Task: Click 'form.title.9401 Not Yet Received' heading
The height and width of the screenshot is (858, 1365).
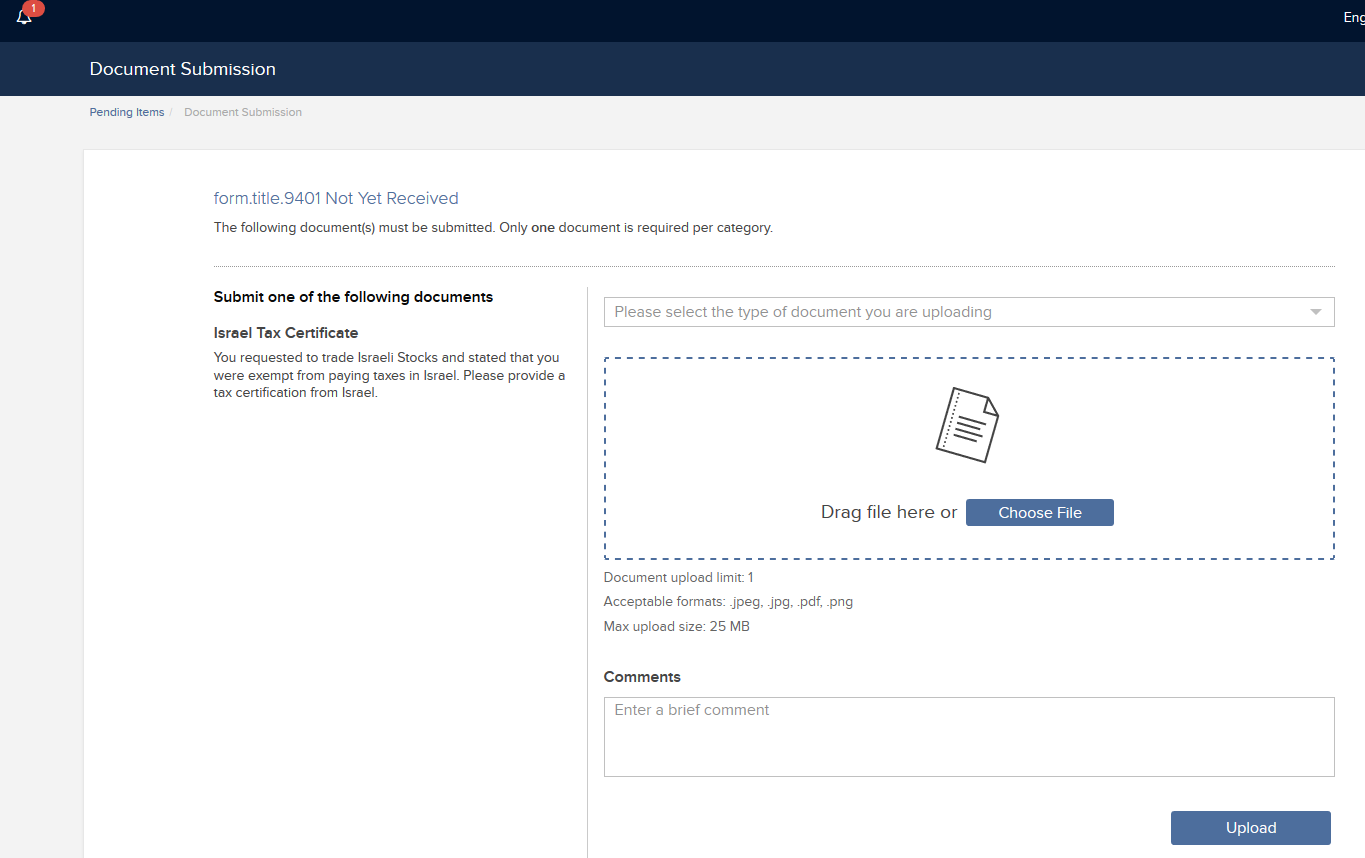Action: pos(336,198)
